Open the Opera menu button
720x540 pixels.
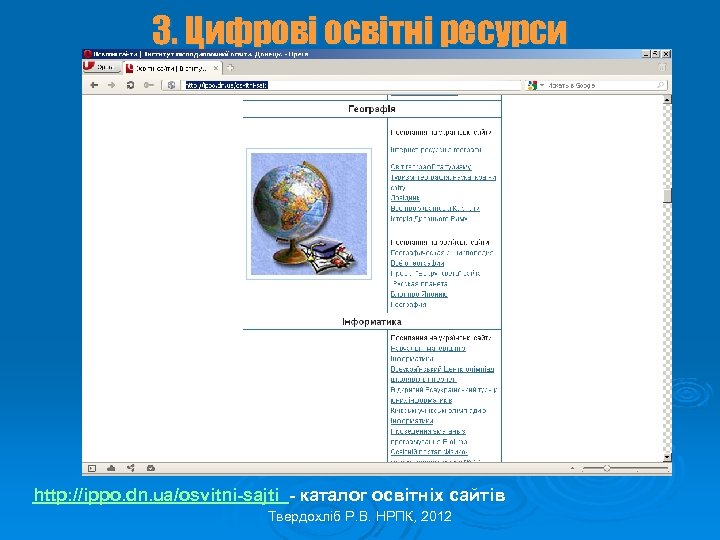(x=101, y=68)
